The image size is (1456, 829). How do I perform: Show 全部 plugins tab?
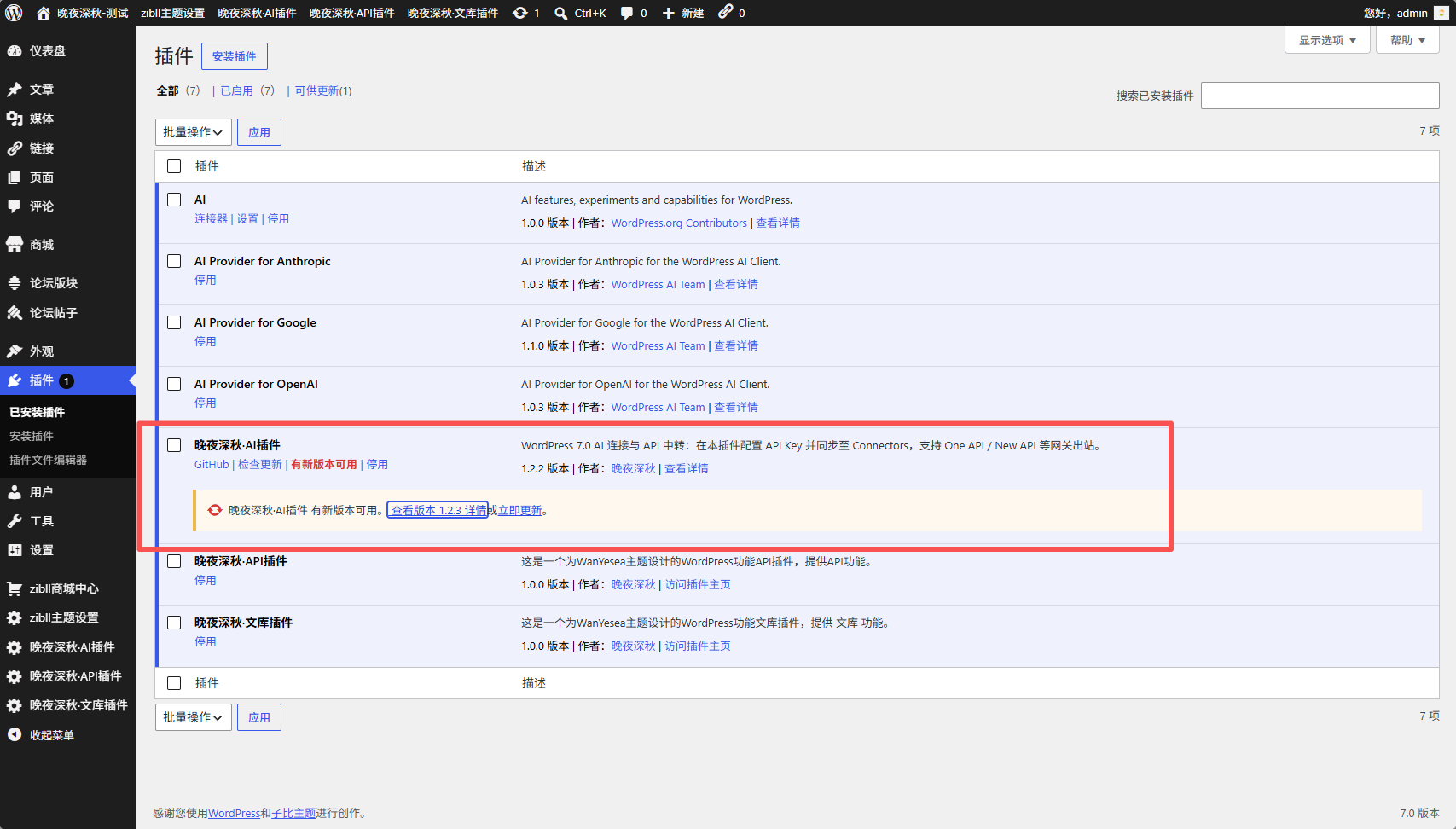click(x=167, y=90)
